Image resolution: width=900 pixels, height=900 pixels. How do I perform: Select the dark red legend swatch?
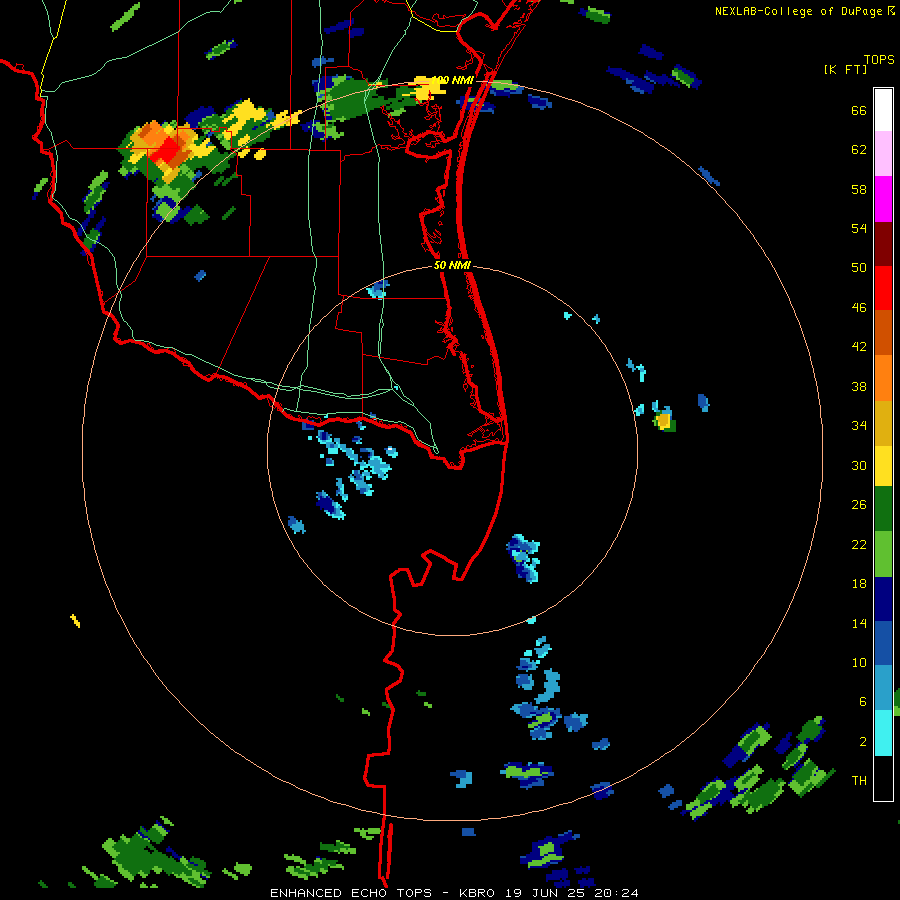click(x=883, y=245)
